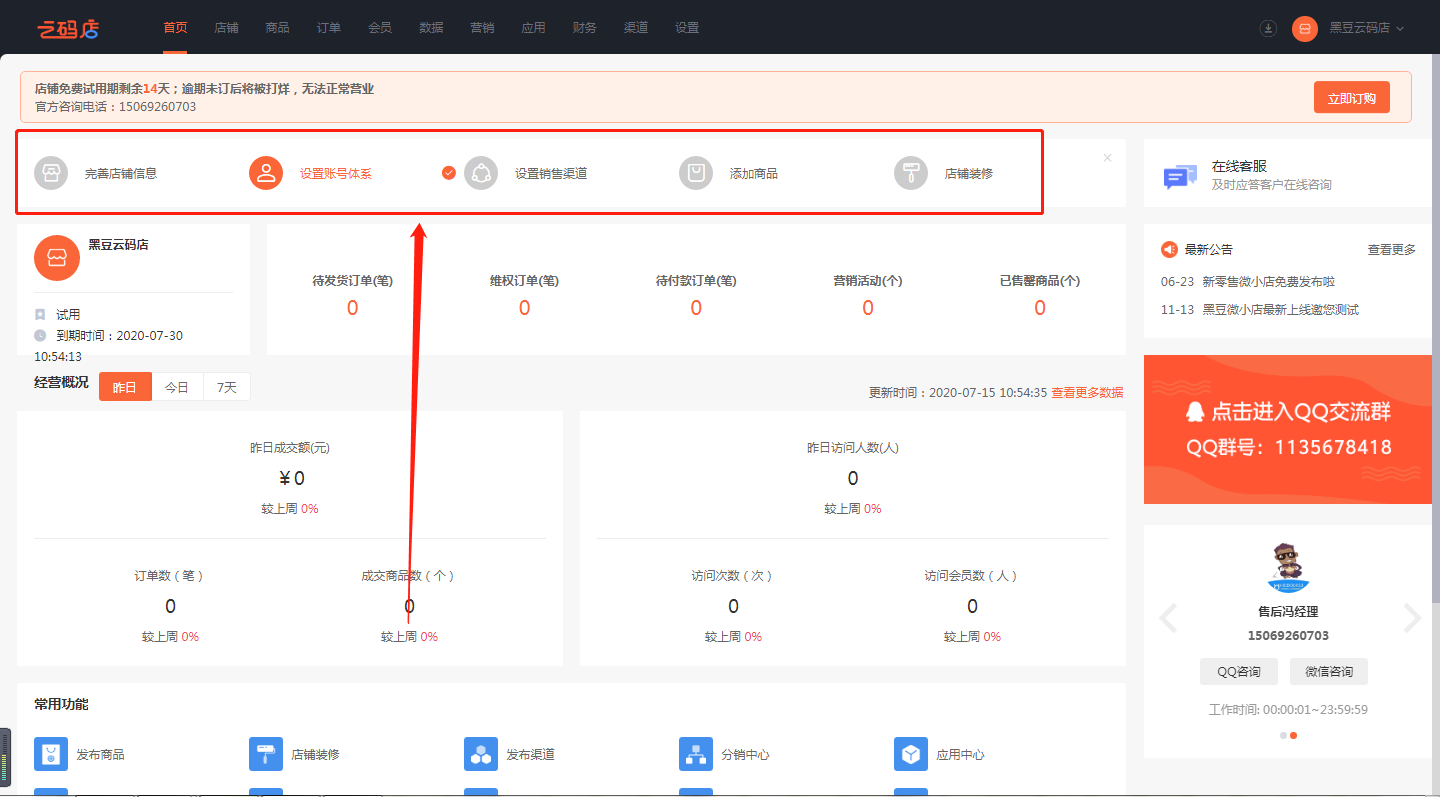Open the 查看更多数据 link
This screenshot has width=1440, height=797.
(x=1087, y=393)
